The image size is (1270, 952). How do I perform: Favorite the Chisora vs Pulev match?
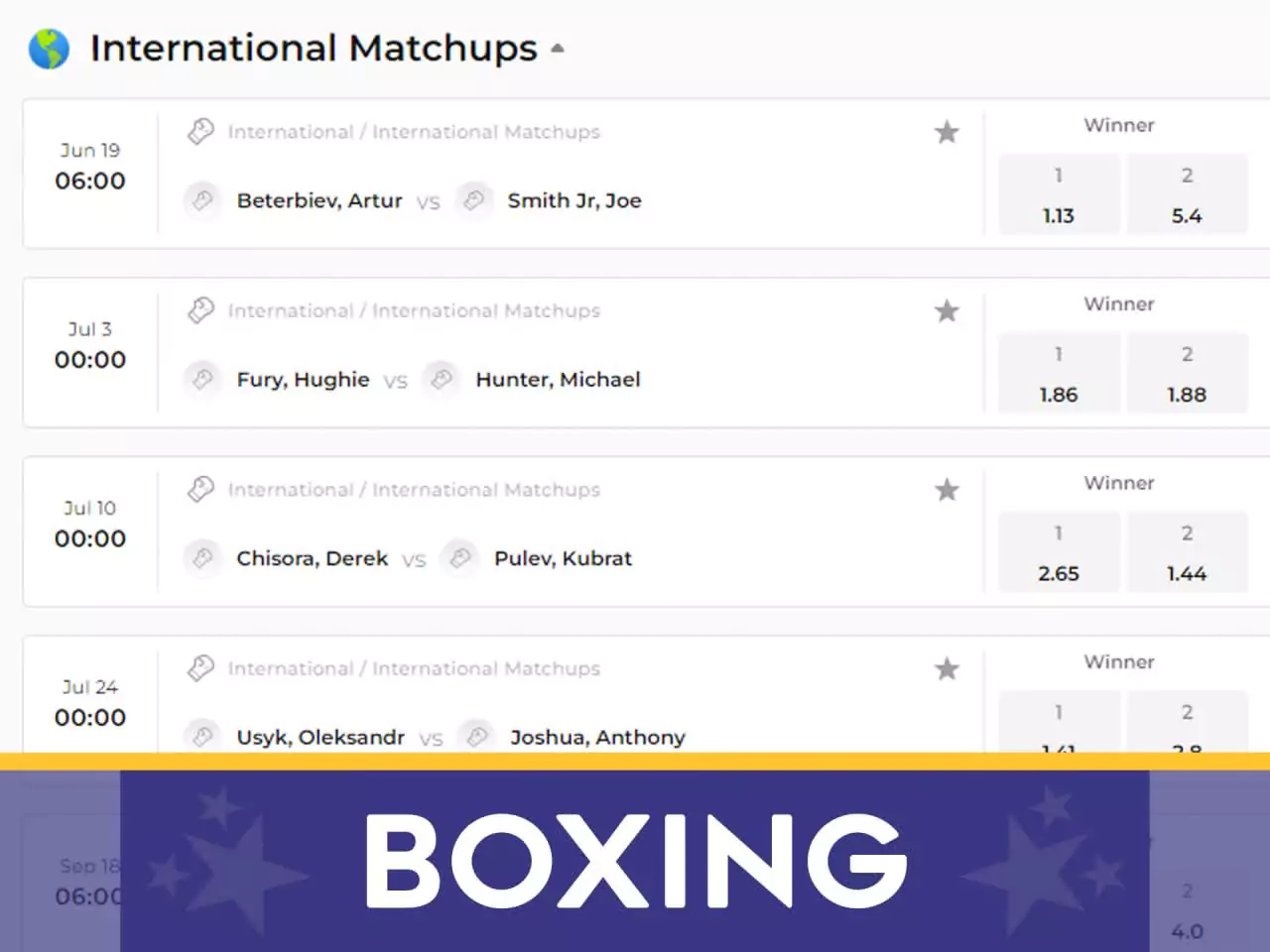pos(947,490)
